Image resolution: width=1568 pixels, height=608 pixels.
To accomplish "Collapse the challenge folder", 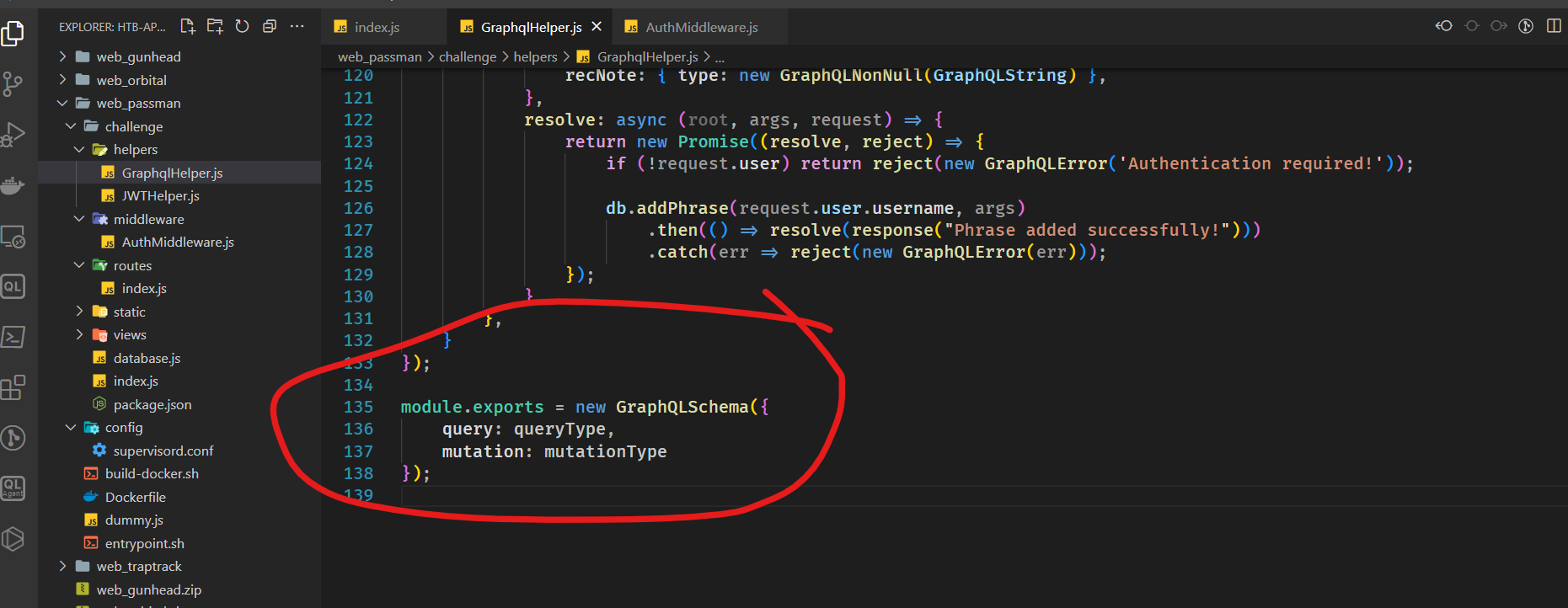I will 71,126.
